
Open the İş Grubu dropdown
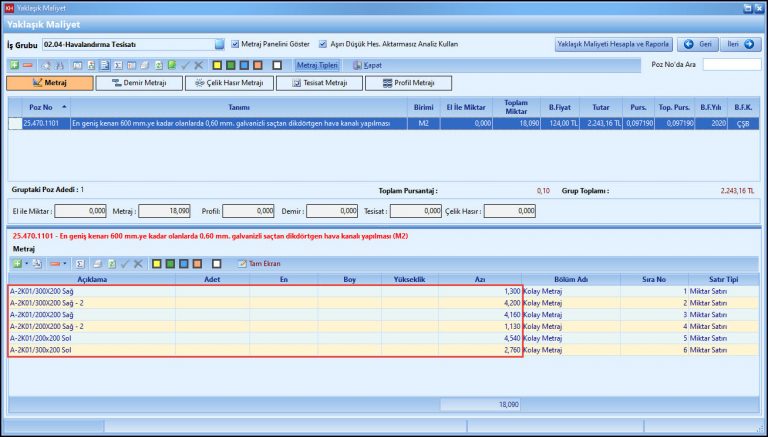[219, 44]
